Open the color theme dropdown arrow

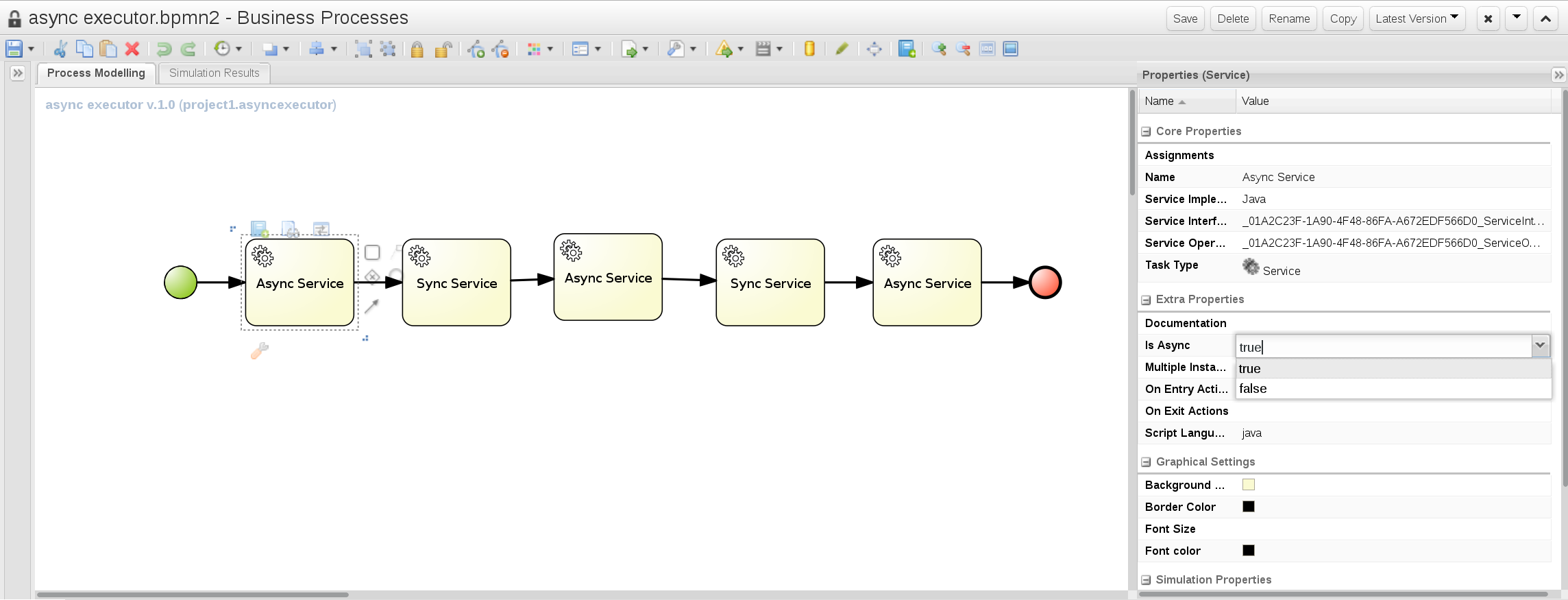(x=550, y=49)
